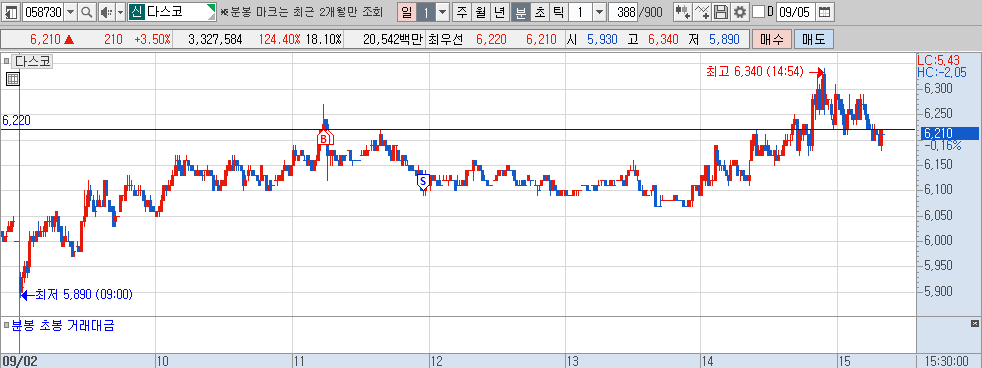Click the 매수 buy button
The image size is (982, 368).
point(772,40)
